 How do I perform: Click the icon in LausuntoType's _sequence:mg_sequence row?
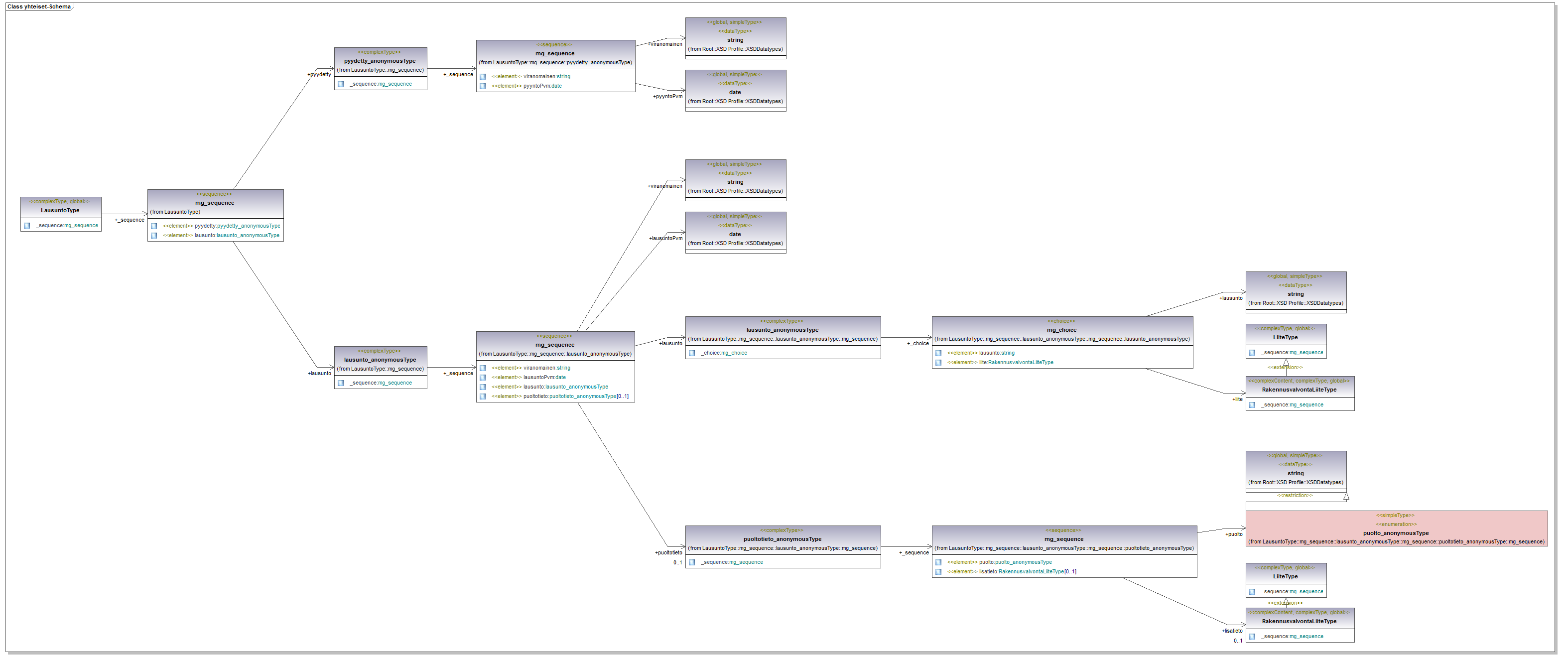coord(27,226)
